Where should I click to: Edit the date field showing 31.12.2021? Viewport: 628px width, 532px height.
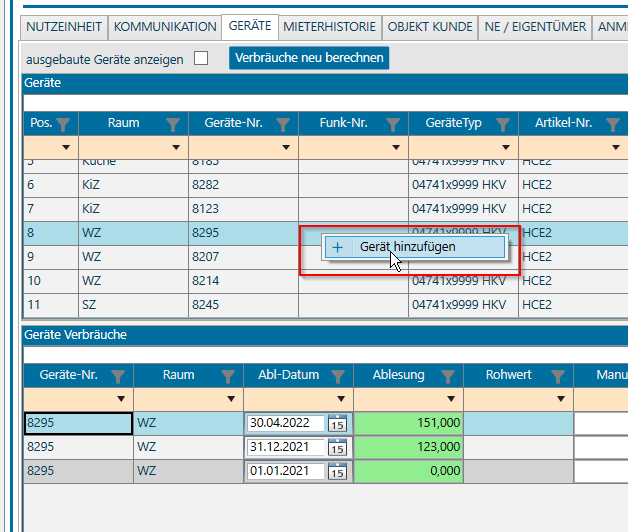coord(286,447)
